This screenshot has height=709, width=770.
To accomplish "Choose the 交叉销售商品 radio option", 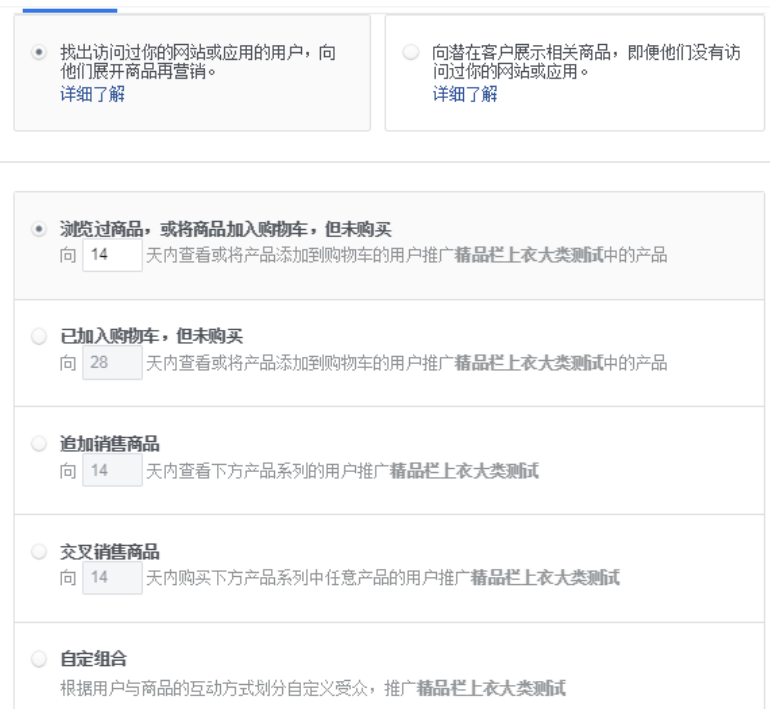I will click(39, 551).
